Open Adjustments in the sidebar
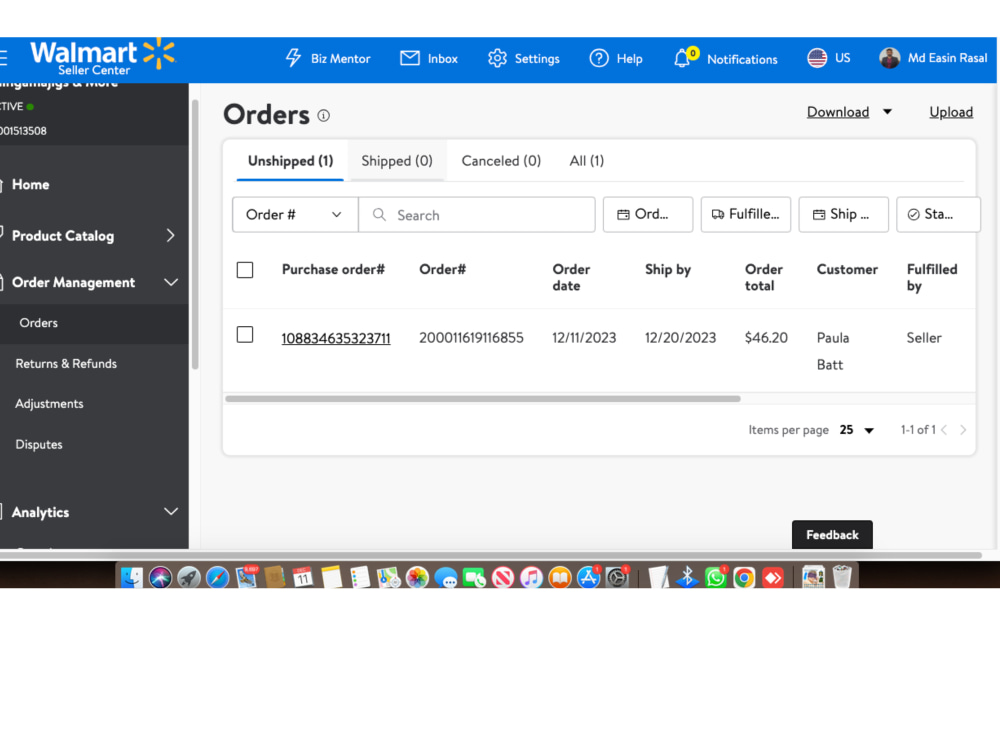This screenshot has width=1000, height=750. (x=49, y=404)
